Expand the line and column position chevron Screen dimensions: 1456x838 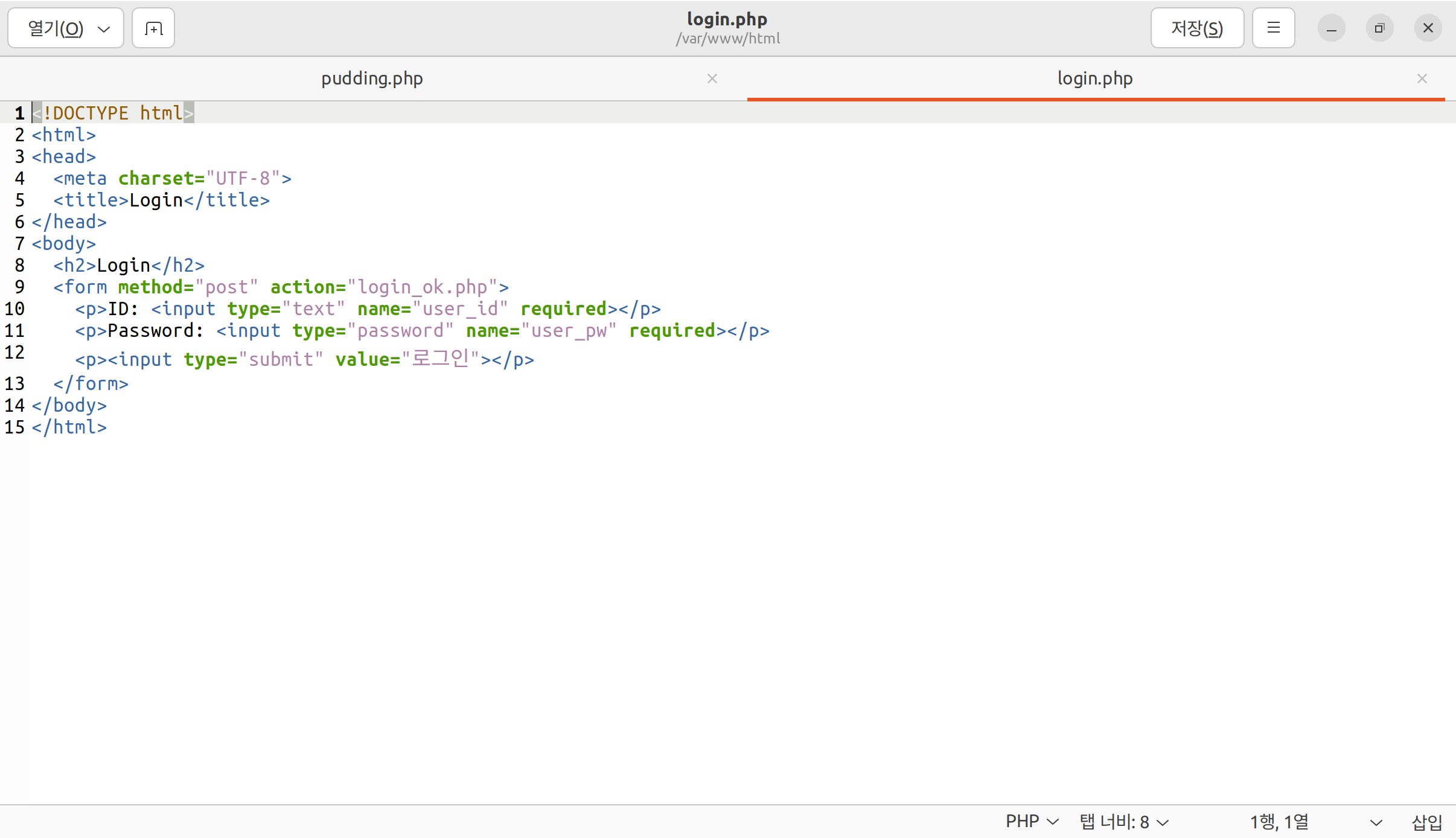click(1376, 822)
